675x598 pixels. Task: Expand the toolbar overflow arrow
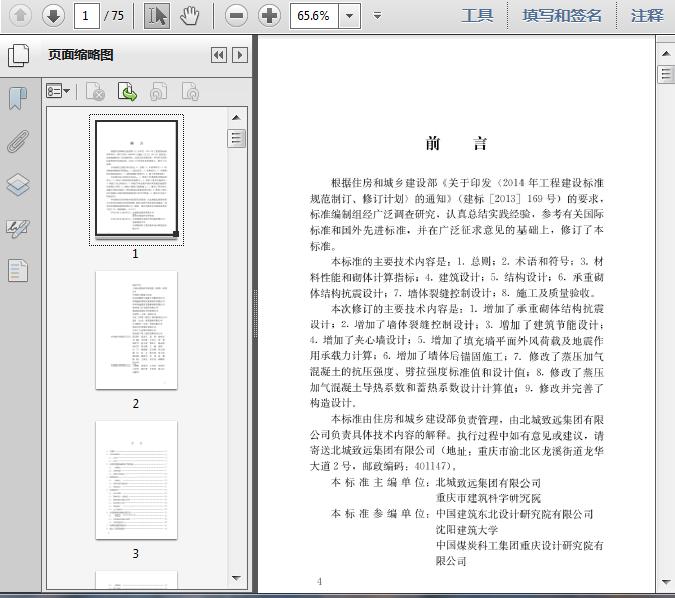[x=377, y=15]
